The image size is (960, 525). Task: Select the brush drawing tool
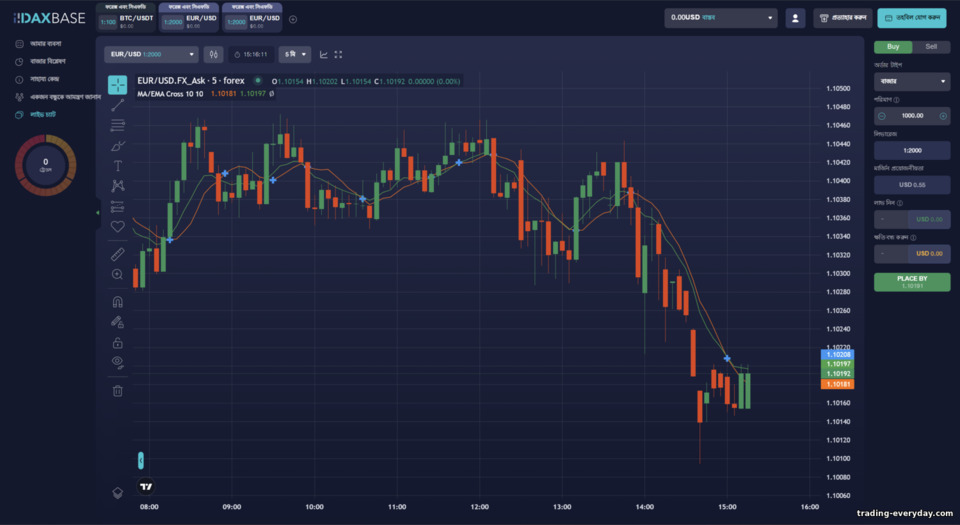(x=118, y=146)
